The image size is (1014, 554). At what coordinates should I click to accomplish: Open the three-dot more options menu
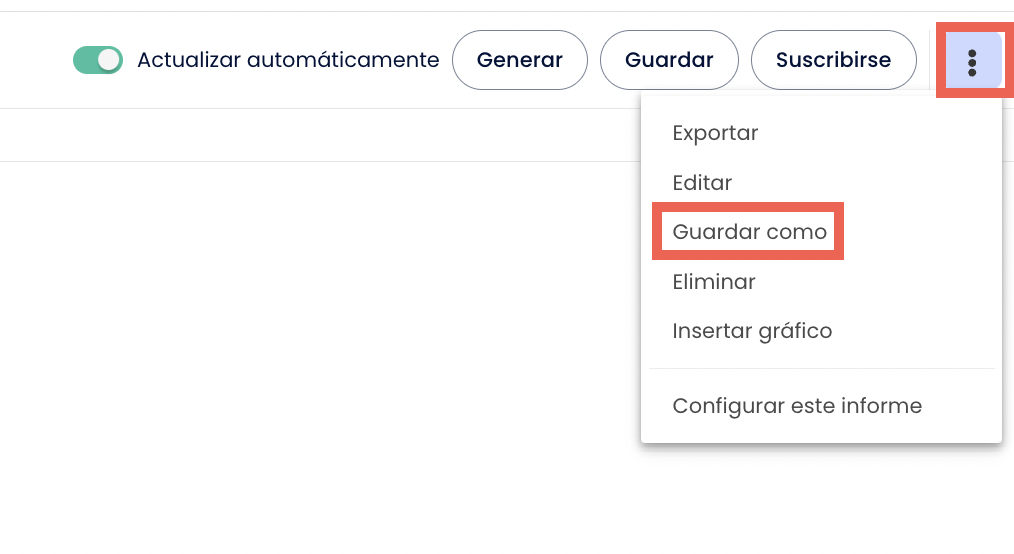click(x=972, y=61)
